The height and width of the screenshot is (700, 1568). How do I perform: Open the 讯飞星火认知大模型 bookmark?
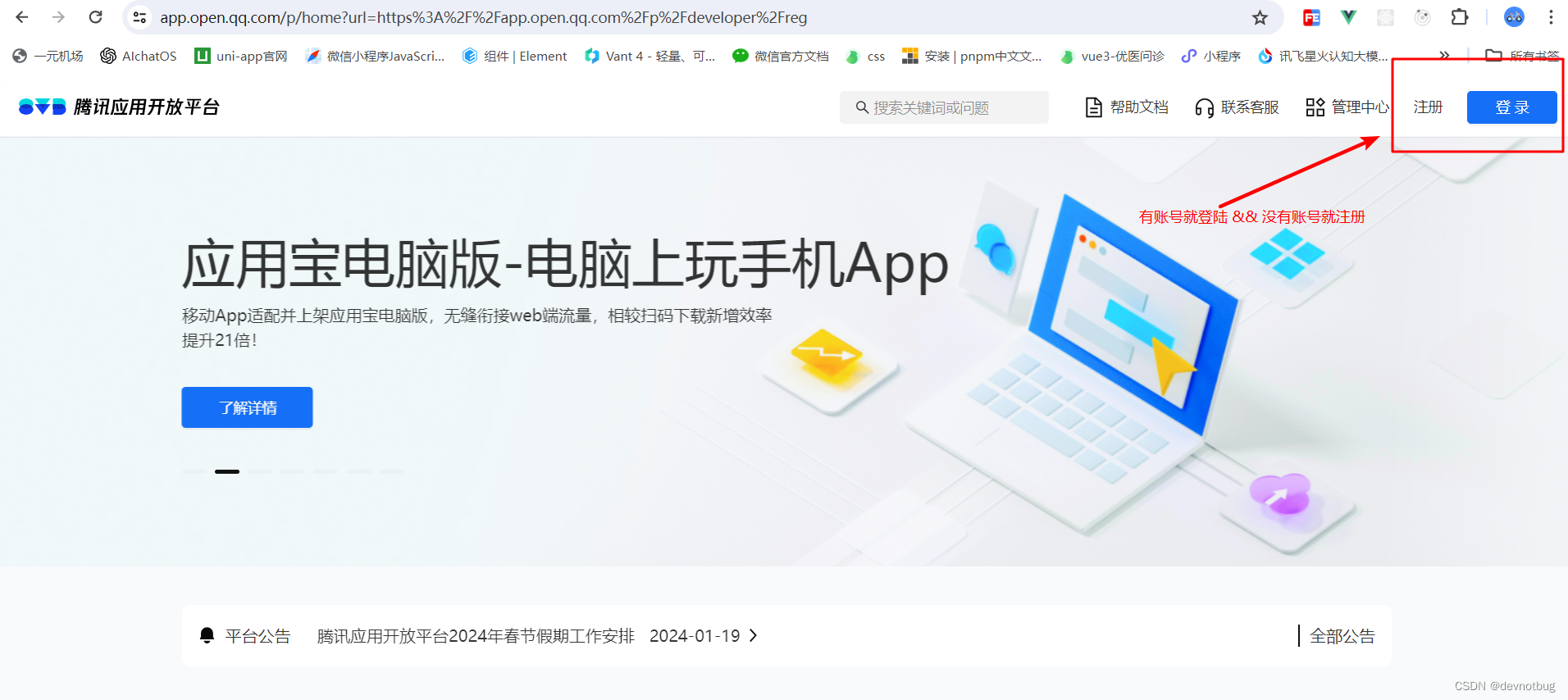click(x=1323, y=56)
